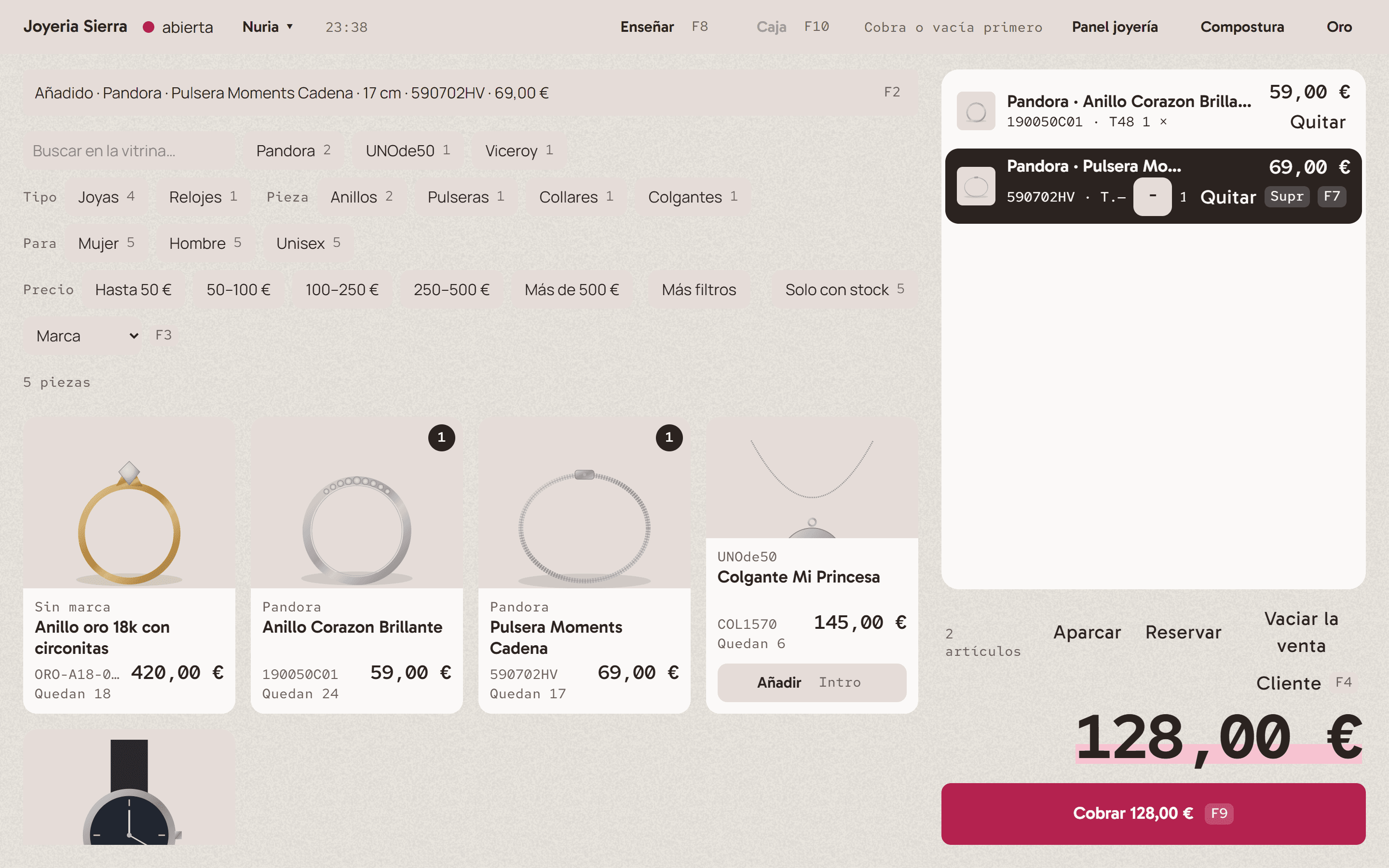Click the red abierta status dot
The image size is (1389, 868).
pyautogui.click(x=148, y=27)
